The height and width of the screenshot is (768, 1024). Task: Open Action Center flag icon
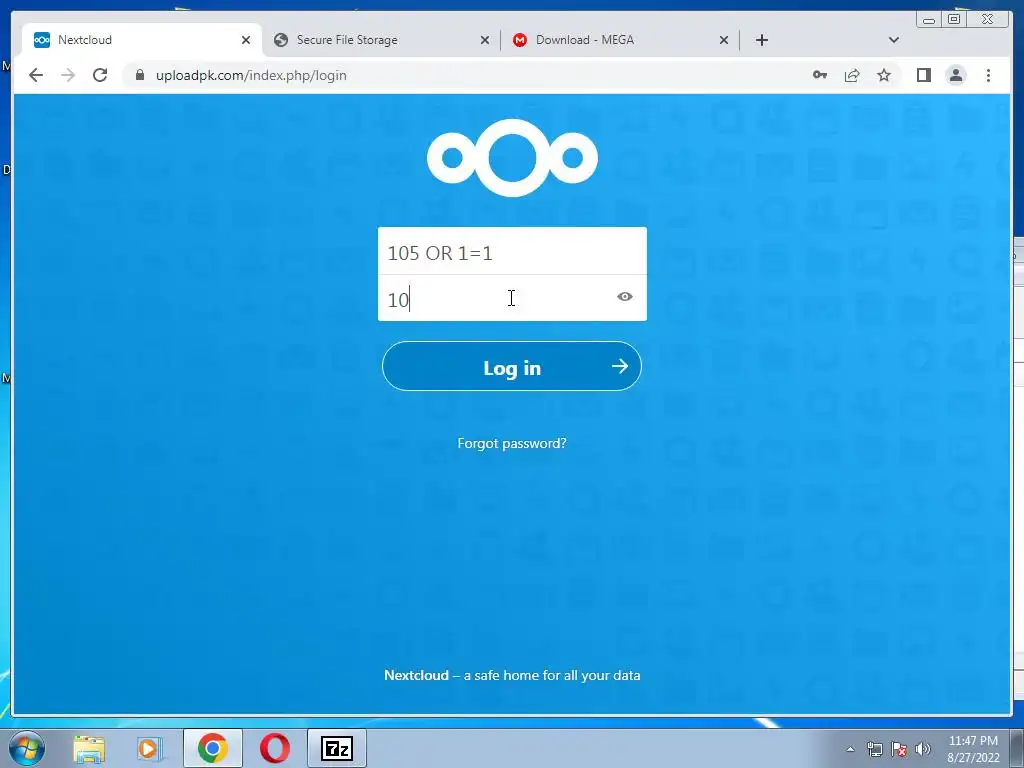pyautogui.click(x=899, y=749)
